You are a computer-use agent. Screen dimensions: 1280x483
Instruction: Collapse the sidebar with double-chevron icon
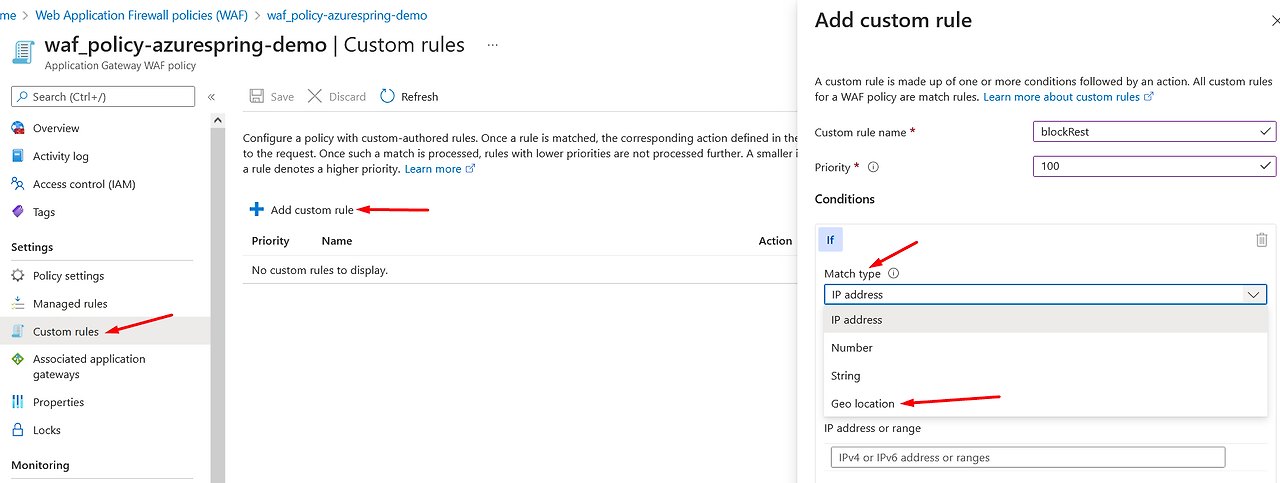(x=211, y=97)
